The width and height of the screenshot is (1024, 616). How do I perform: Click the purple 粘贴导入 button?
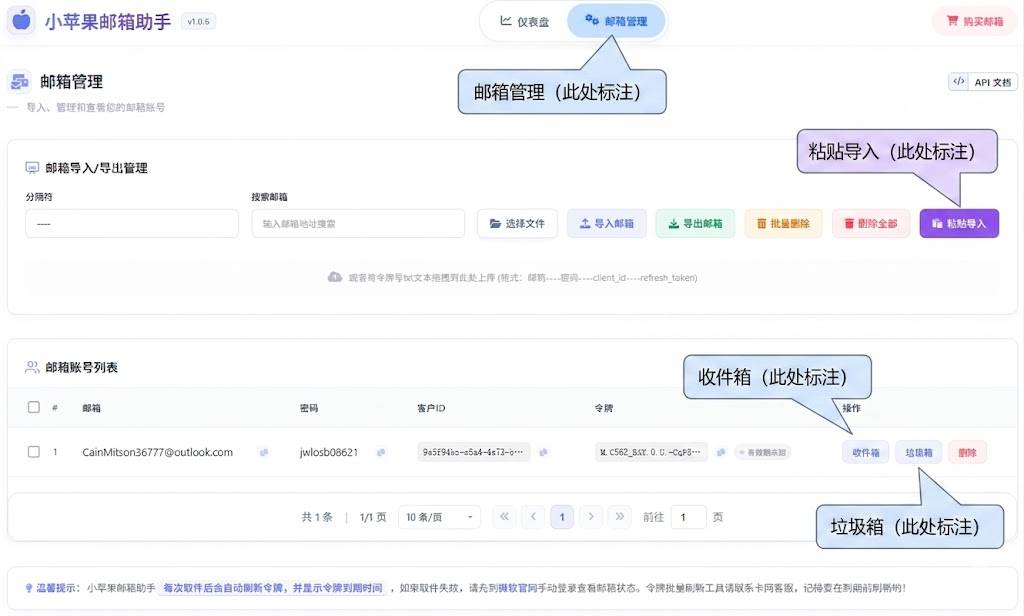click(959, 223)
